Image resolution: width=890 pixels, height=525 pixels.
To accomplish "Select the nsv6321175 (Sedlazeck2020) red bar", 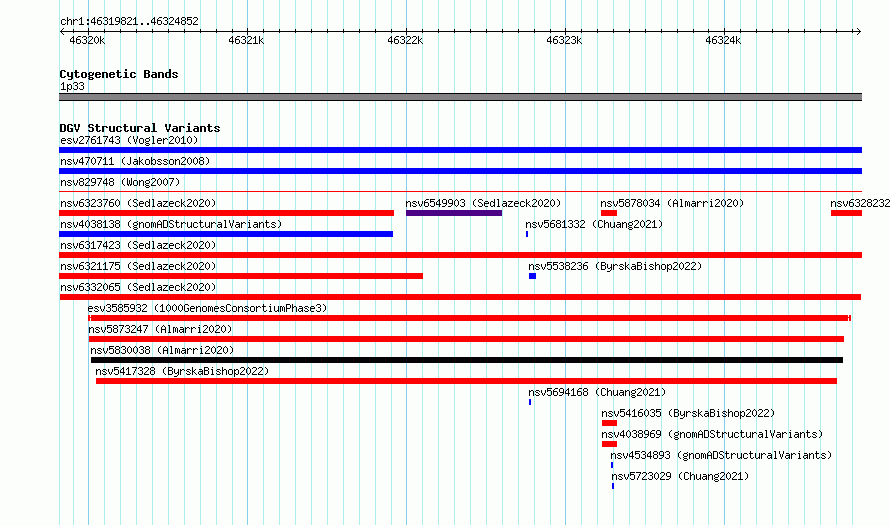I will pos(241,276).
